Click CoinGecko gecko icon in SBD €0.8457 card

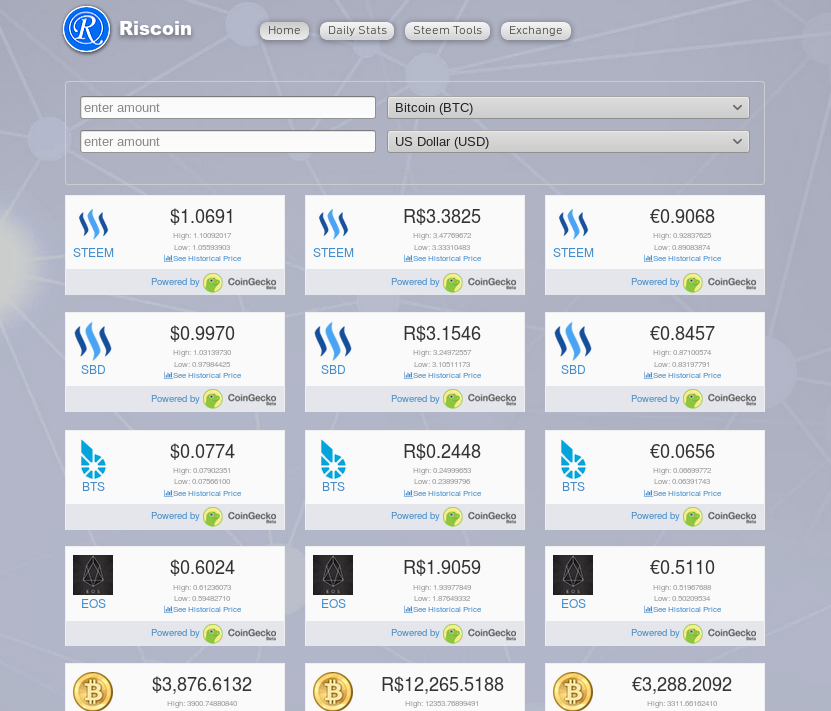click(693, 399)
